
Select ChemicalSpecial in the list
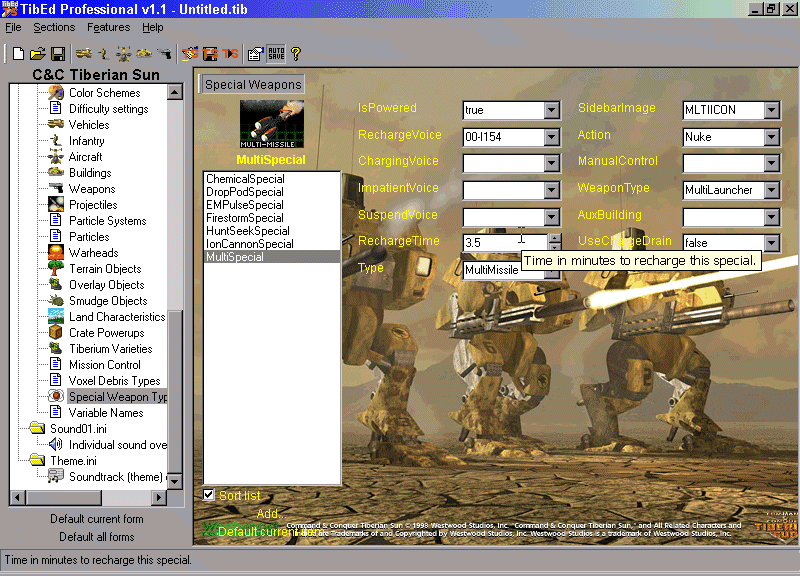pos(245,179)
